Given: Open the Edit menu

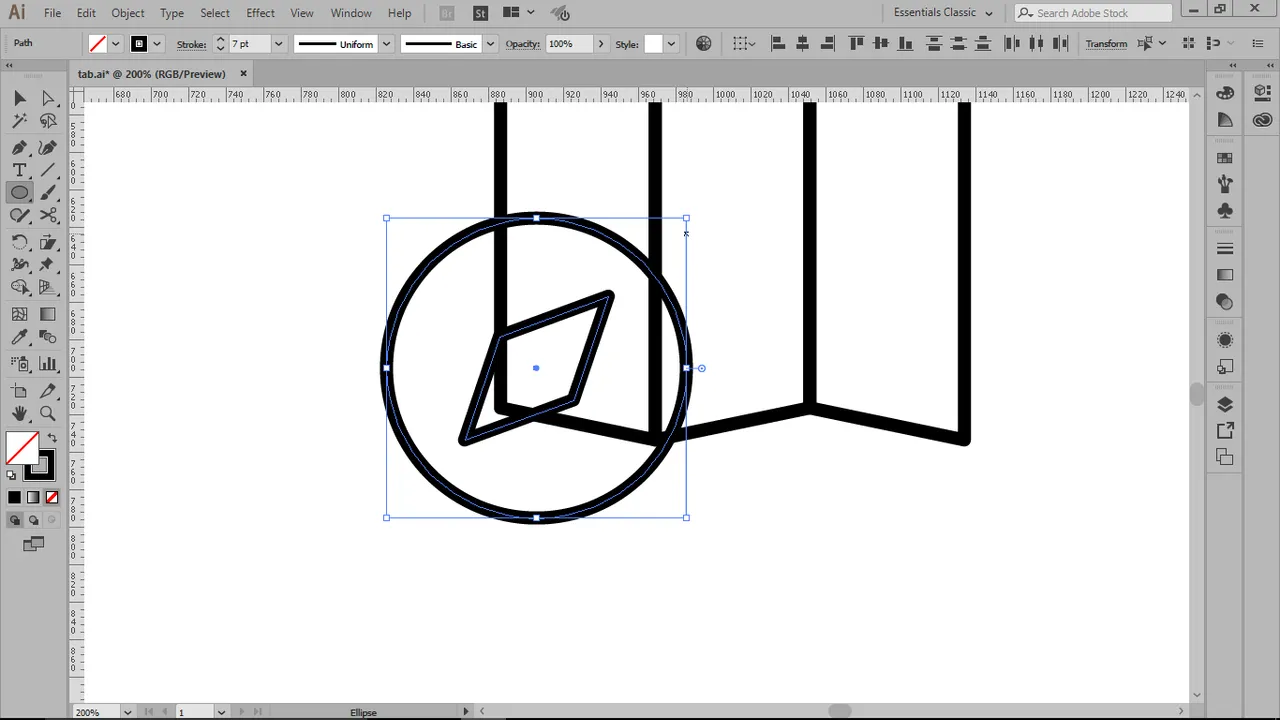Looking at the screenshot, I should 86,13.
